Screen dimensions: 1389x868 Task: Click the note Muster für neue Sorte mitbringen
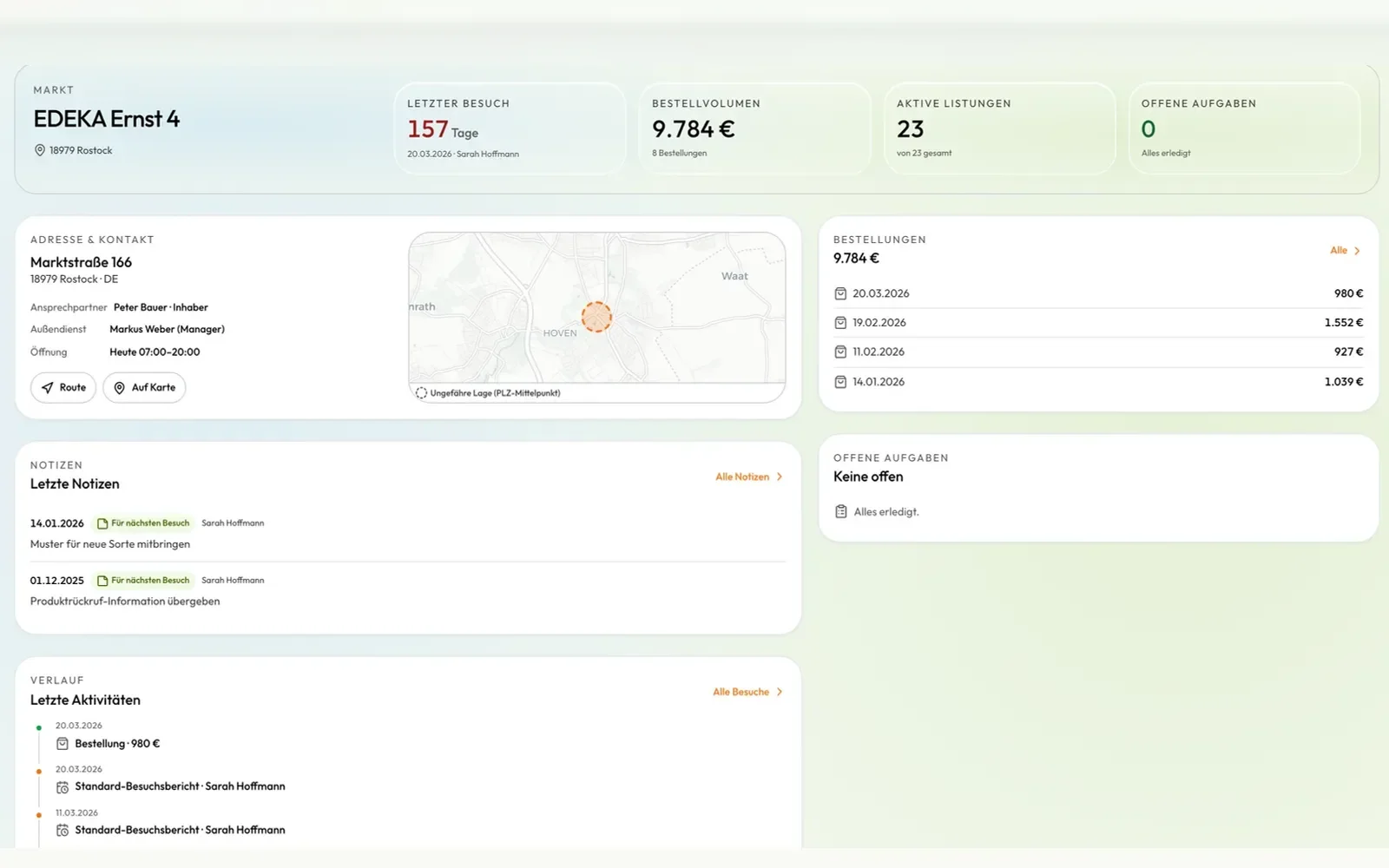coord(110,544)
